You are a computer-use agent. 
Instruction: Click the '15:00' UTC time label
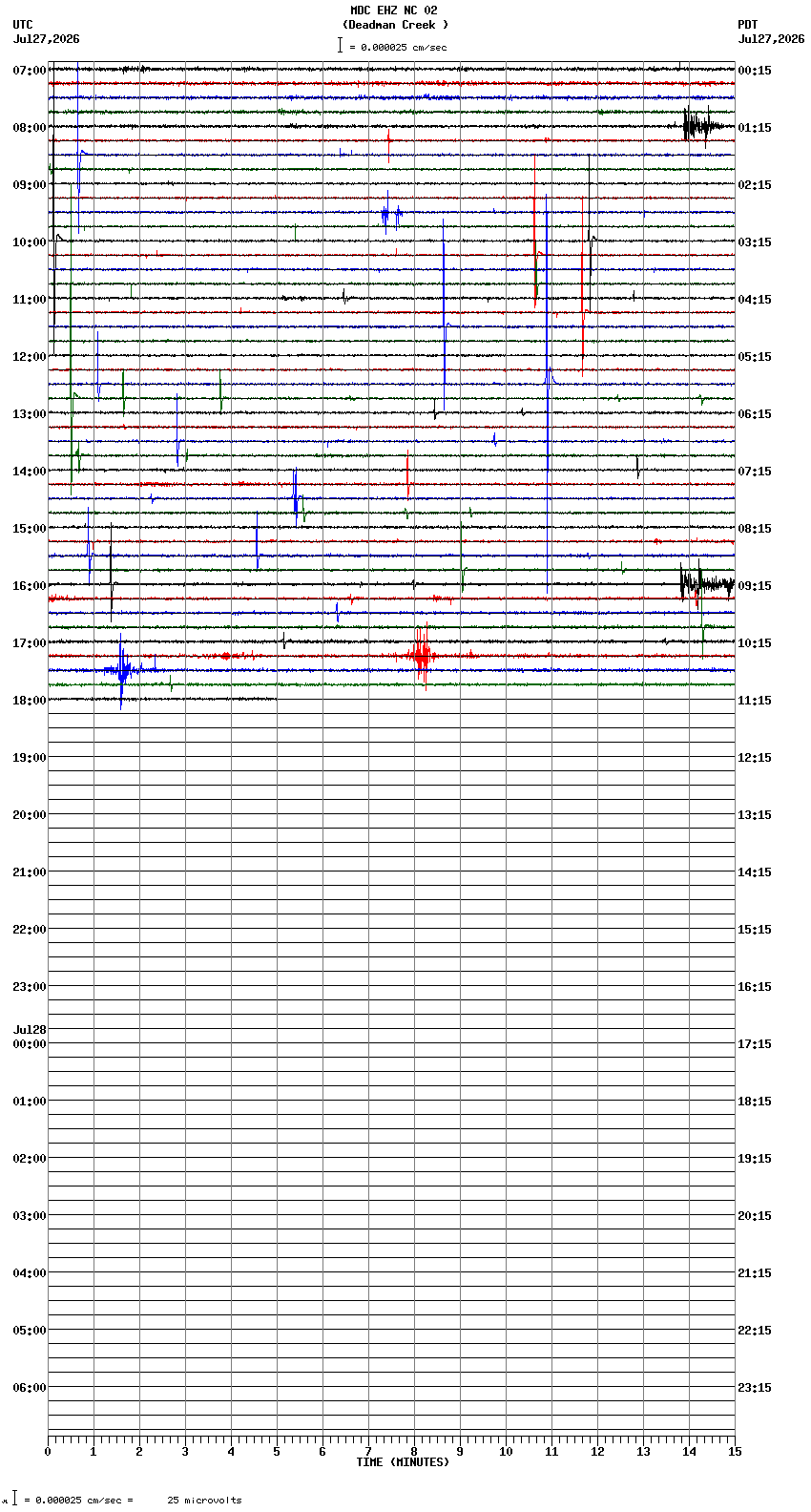[30, 529]
